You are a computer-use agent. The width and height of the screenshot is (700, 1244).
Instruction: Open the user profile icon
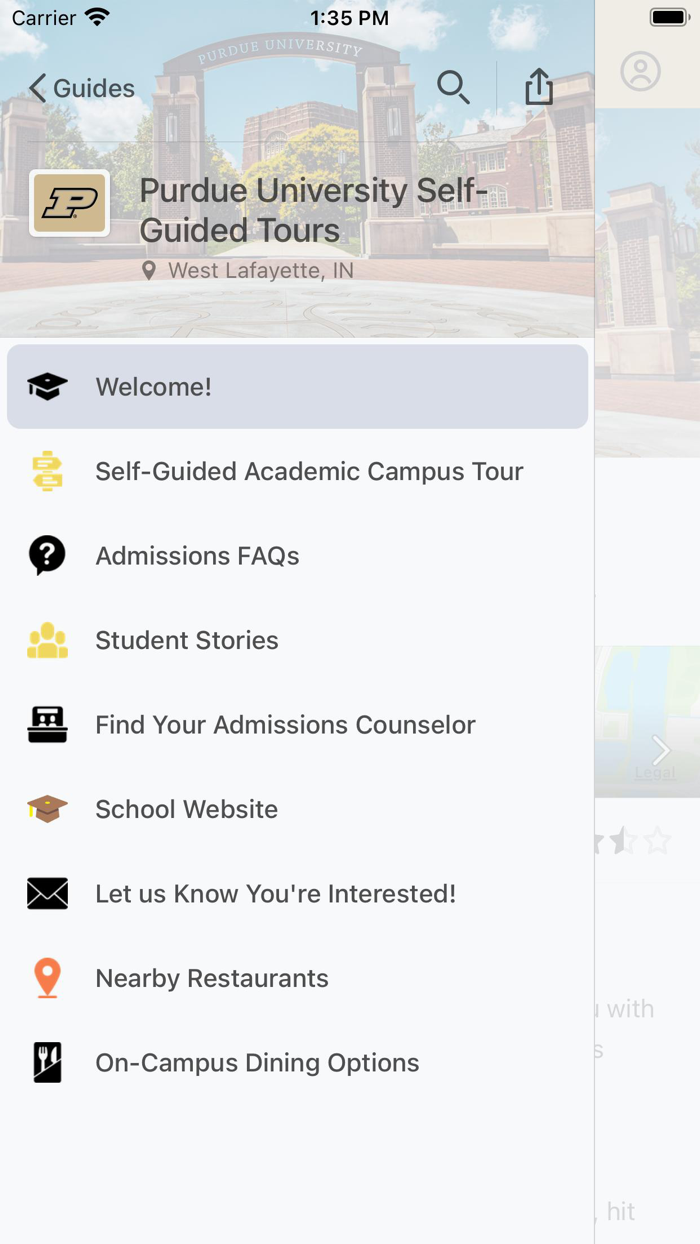[x=640, y=71]
